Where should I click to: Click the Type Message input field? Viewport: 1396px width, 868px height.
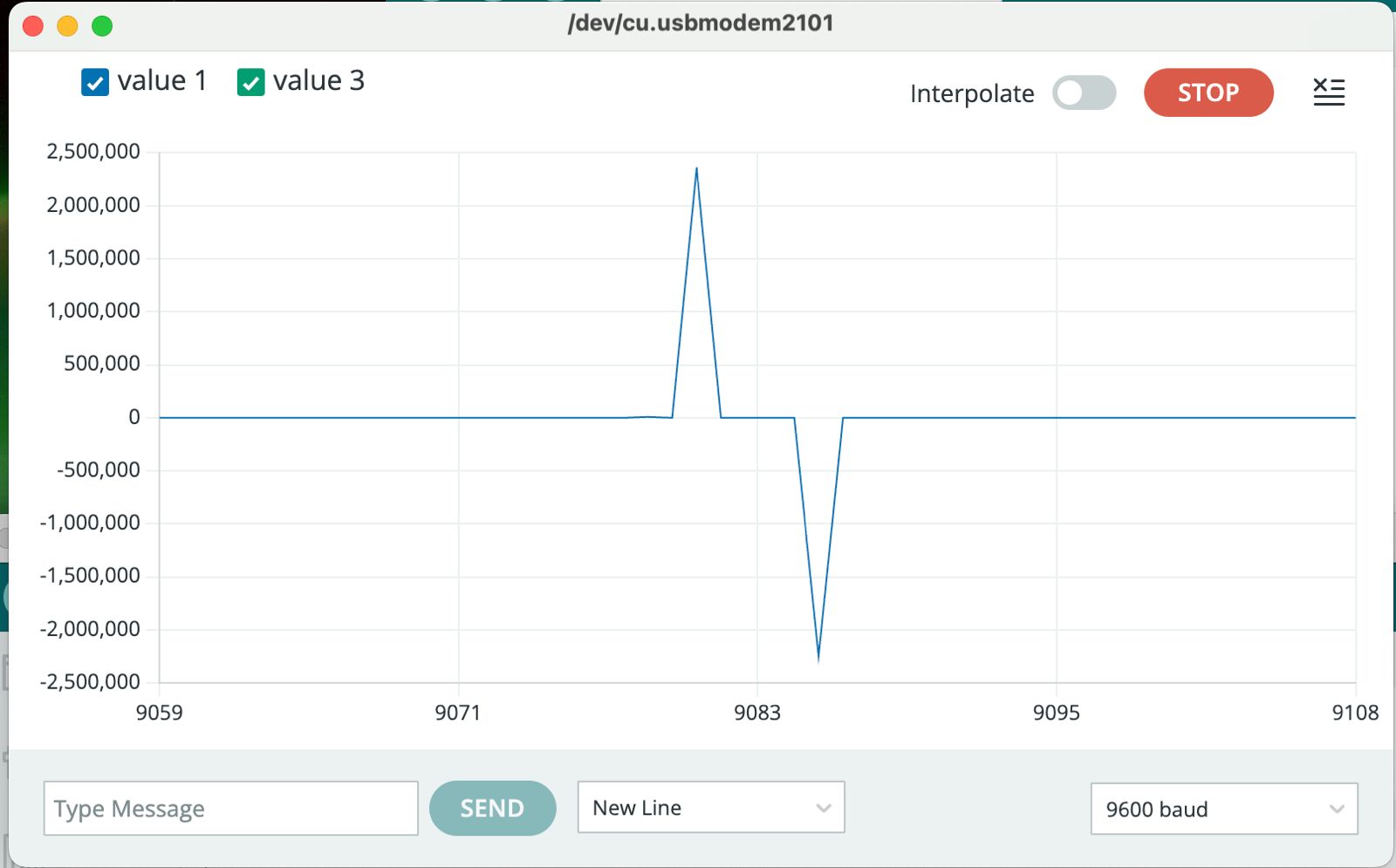(x=230, y=809)
